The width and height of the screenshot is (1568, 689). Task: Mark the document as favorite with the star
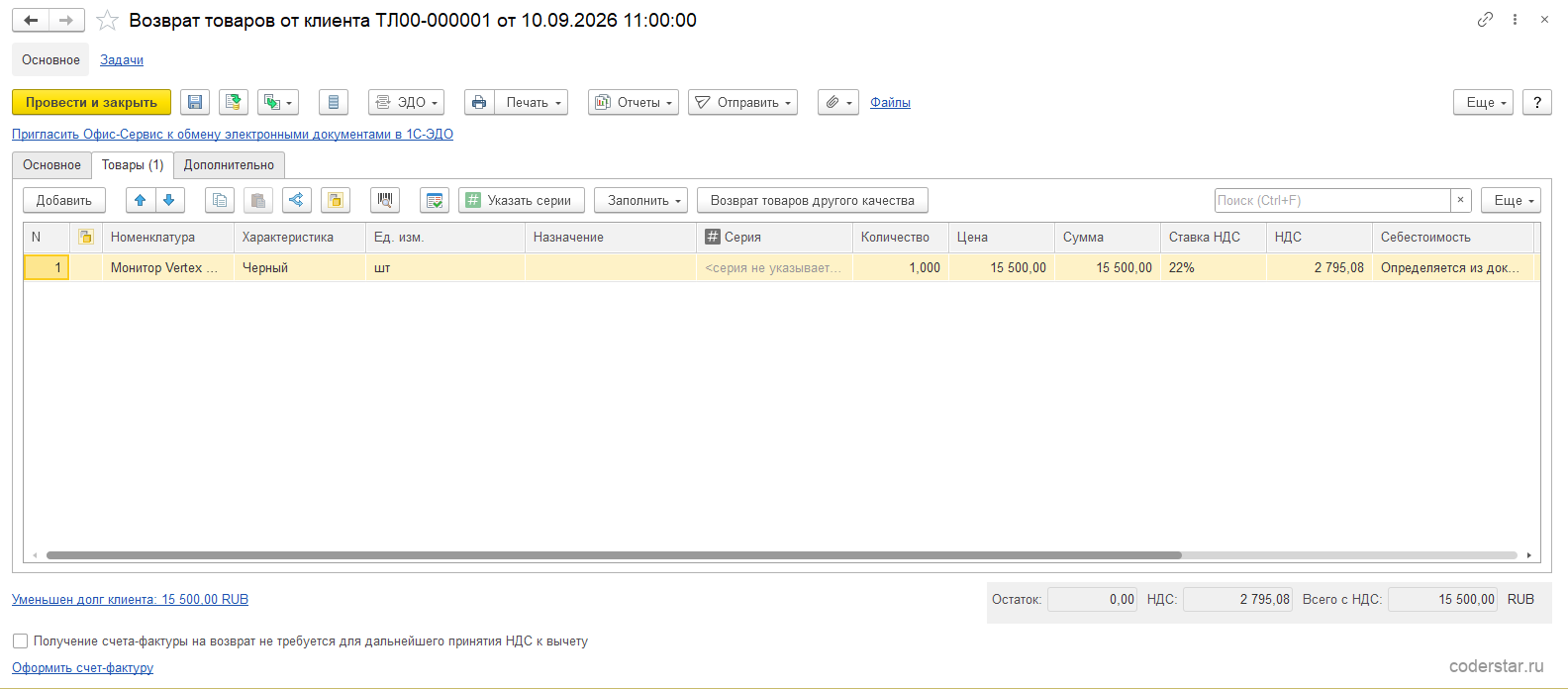coord(107,20)
